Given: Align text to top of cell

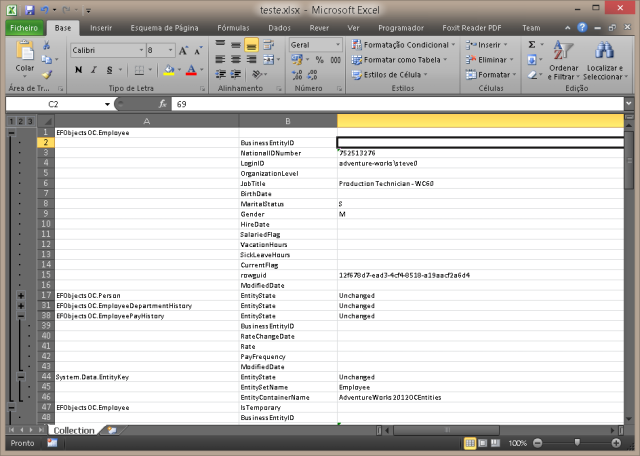Looking at the screenshot, I should [220, 44].
